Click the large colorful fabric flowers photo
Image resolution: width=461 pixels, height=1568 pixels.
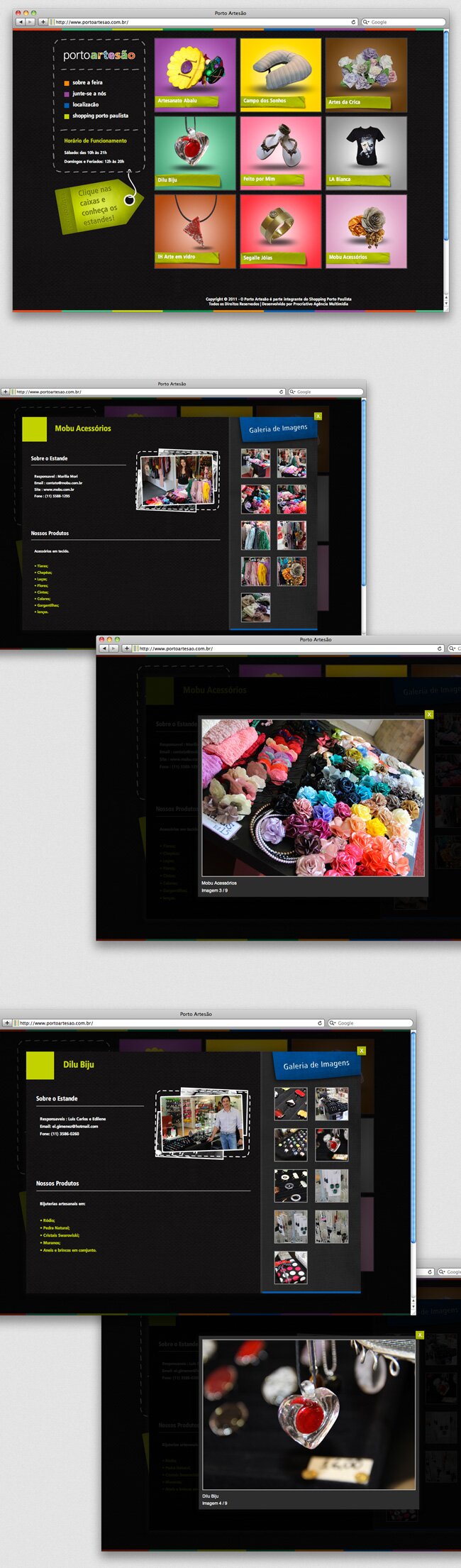point(313,798)
